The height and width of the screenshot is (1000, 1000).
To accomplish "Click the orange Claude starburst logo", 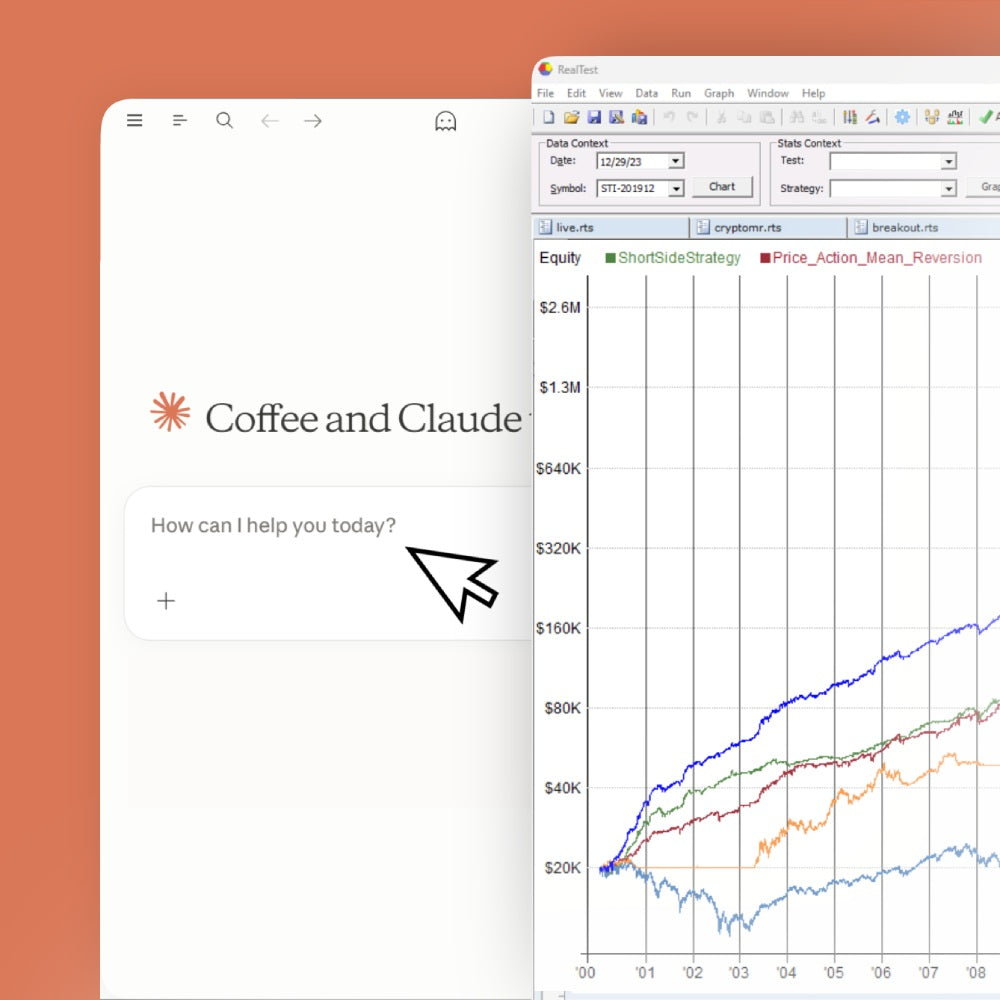I will [170, 411].
